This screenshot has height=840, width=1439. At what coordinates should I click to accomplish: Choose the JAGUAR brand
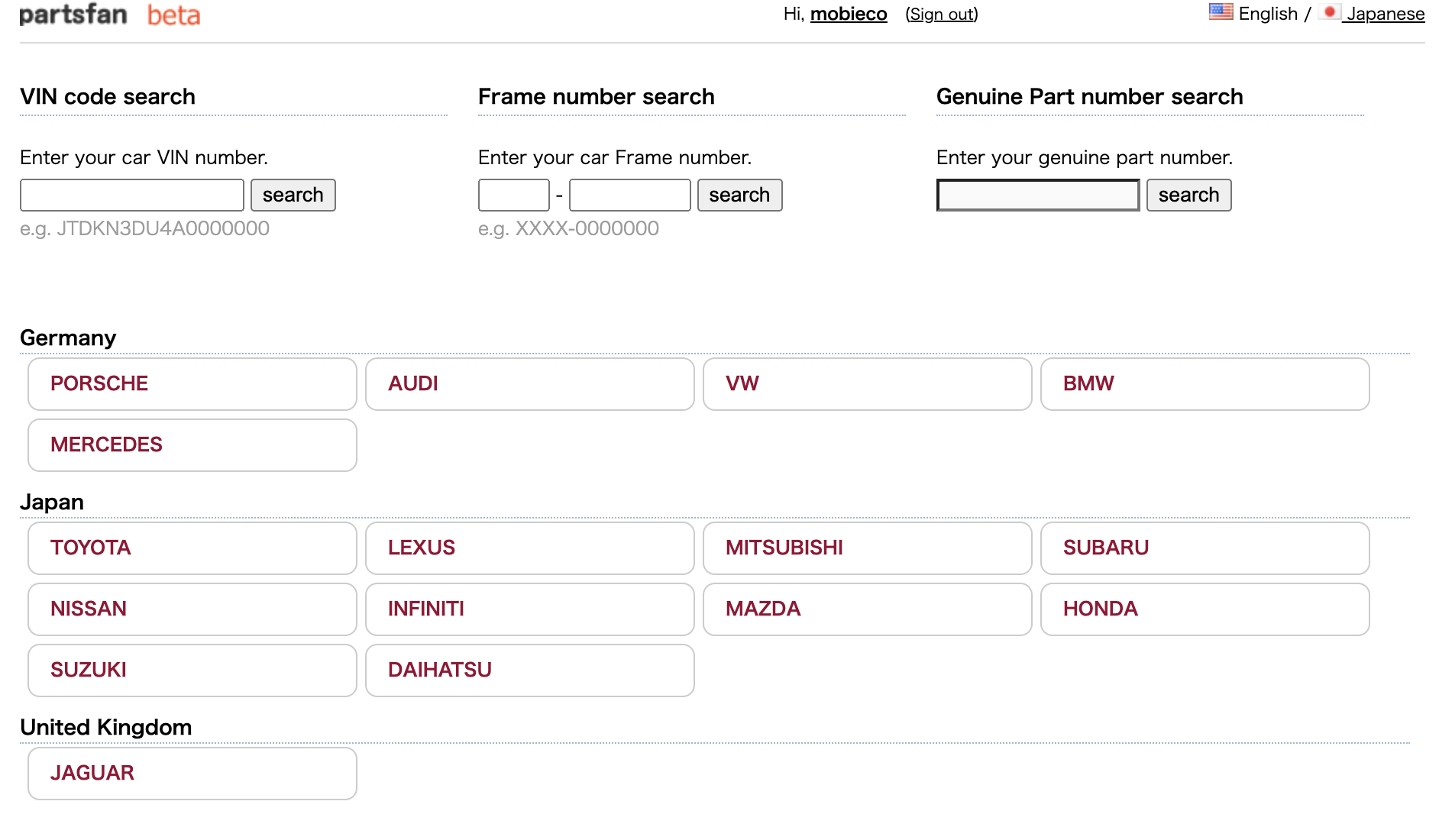point(192,774)
